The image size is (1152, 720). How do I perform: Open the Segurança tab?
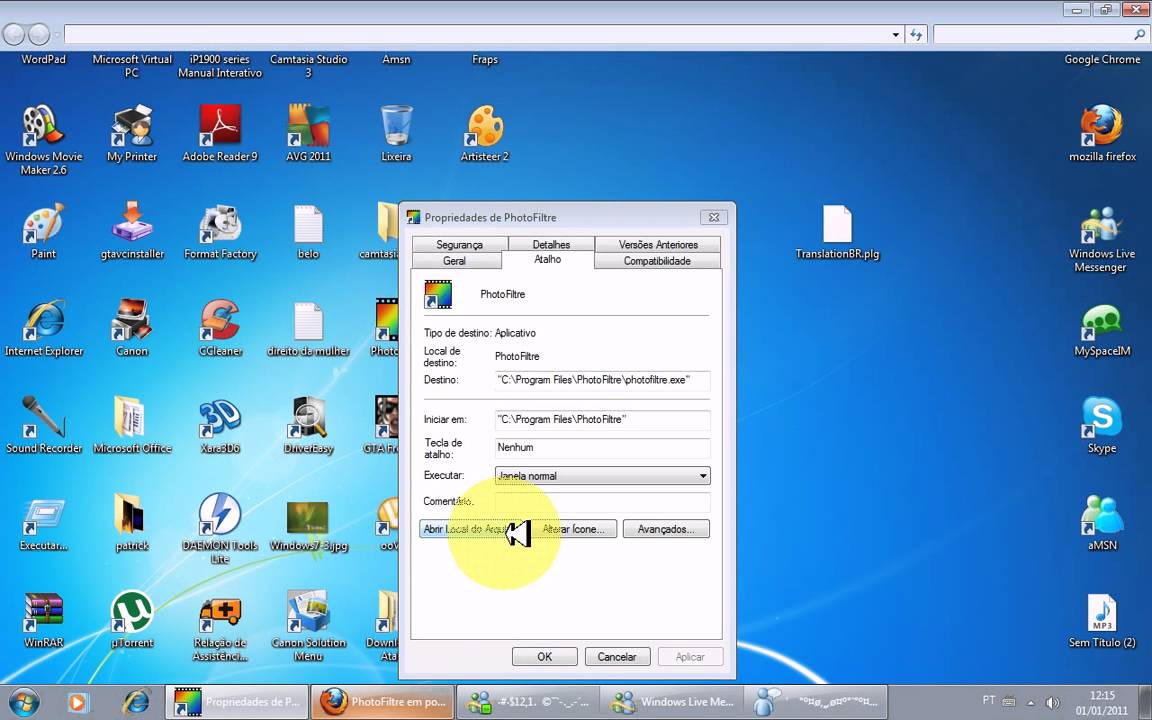pos(459,245)
